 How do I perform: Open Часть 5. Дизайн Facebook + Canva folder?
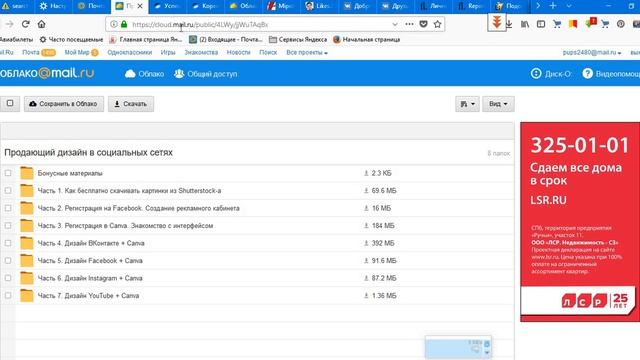point(90,260)
